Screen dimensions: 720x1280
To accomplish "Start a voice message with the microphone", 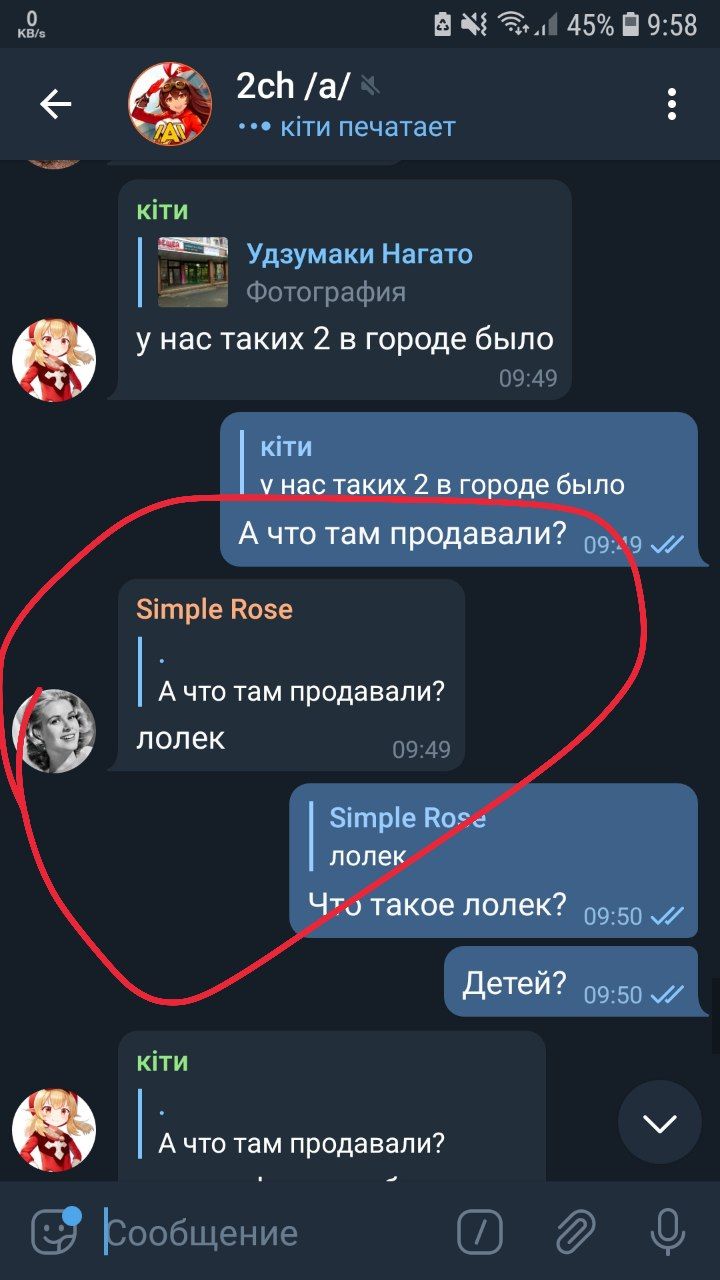I will 667,1232.
